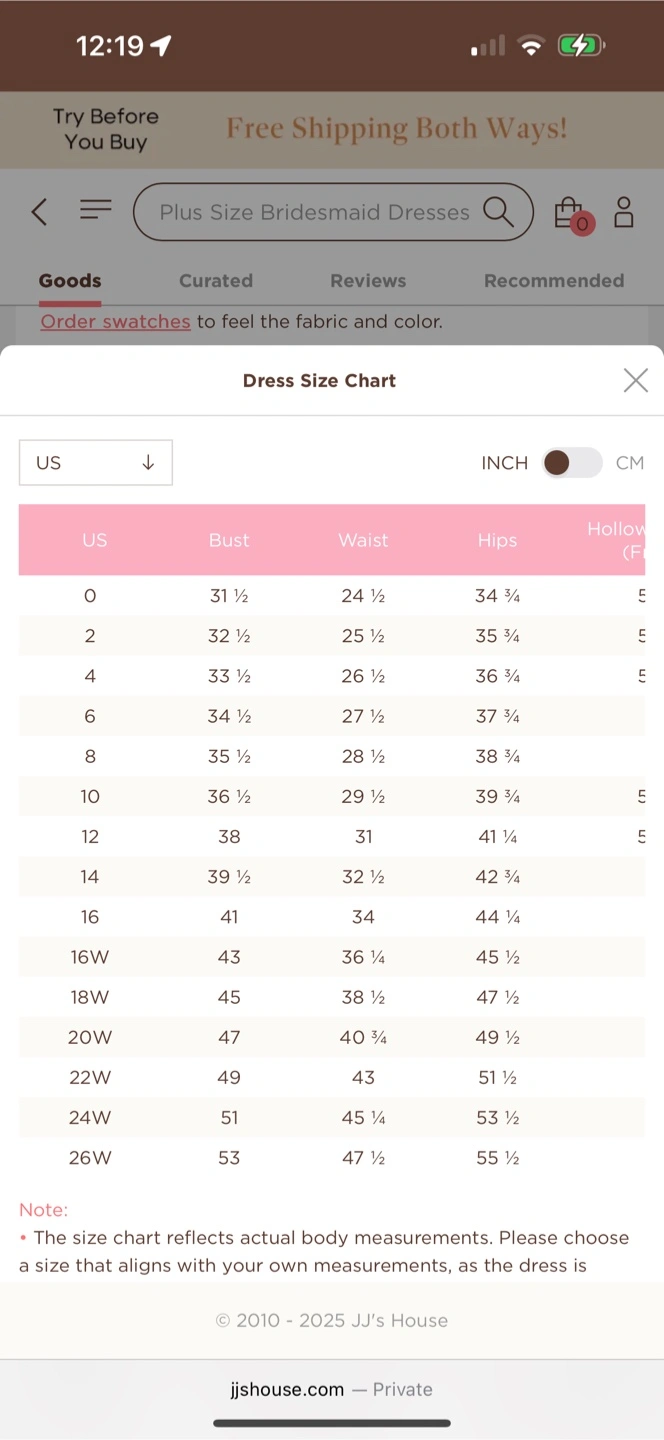Click the Order swatches link
The height and width of the screenshot is (1440, 664).
tap(115, 322)
